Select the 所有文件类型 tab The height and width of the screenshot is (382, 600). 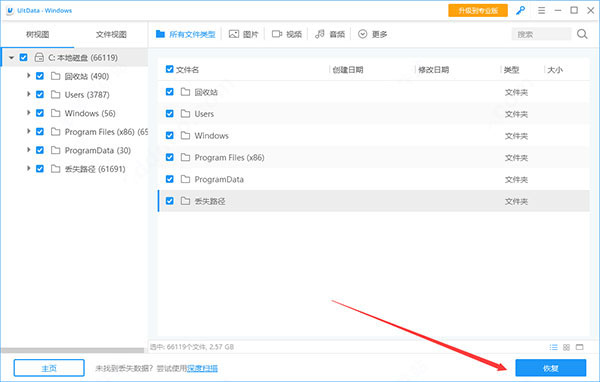pyautogui.click(x=186, y=34)
